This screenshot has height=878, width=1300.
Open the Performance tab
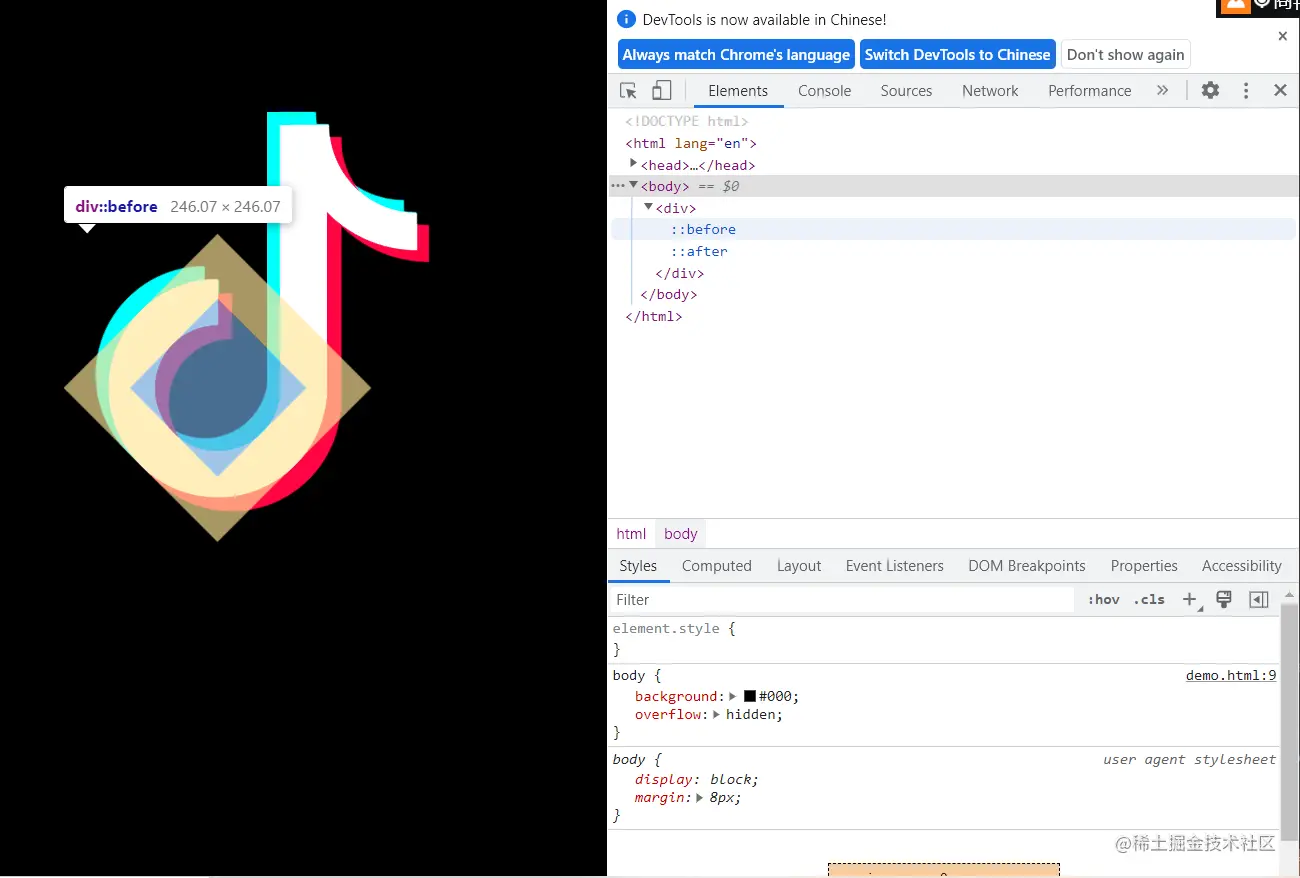tap(1089, 90)
